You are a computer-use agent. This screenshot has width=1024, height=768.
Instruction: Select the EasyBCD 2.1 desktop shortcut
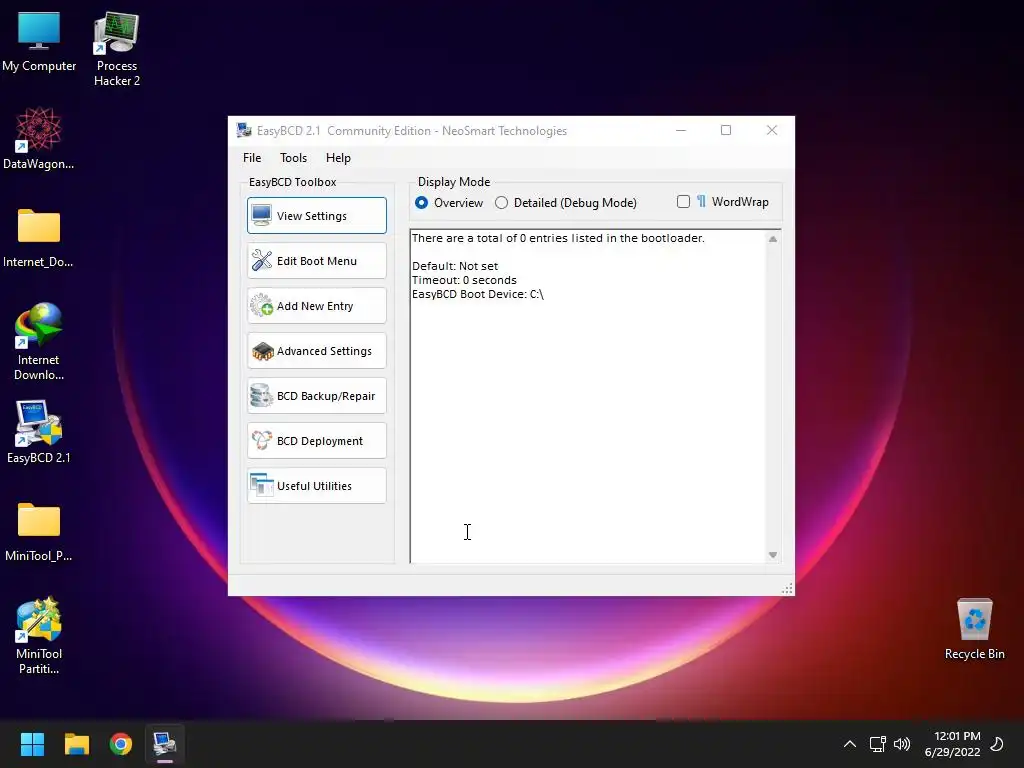click(x=39, y=432)
